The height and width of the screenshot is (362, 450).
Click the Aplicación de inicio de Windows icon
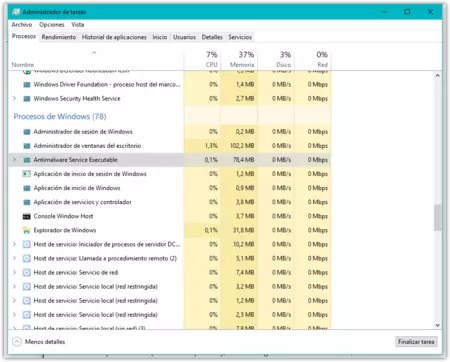pos(27,188)
